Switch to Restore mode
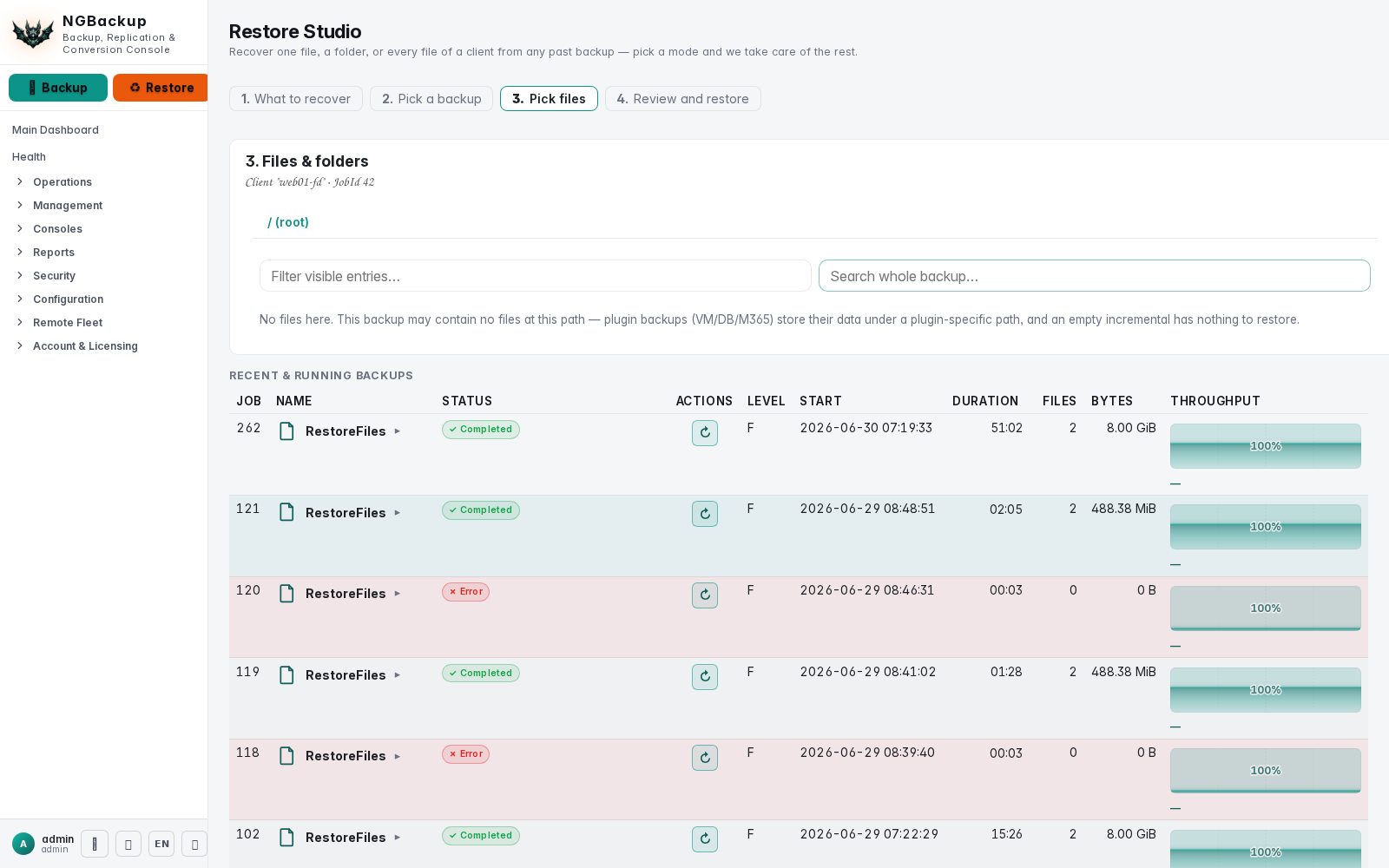 point(161,88)
